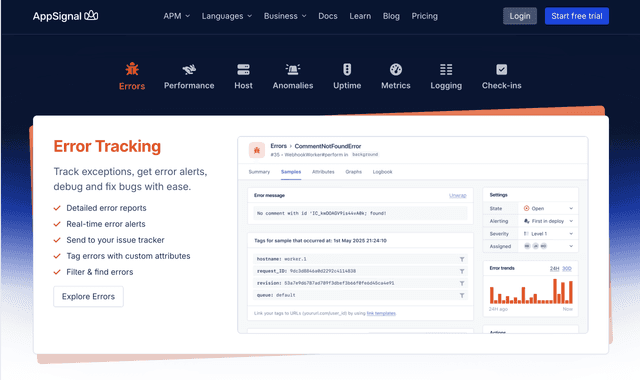Screen dimensions: 640x380
Task: Filter by hostname tag icon
Action: point(462,259)
